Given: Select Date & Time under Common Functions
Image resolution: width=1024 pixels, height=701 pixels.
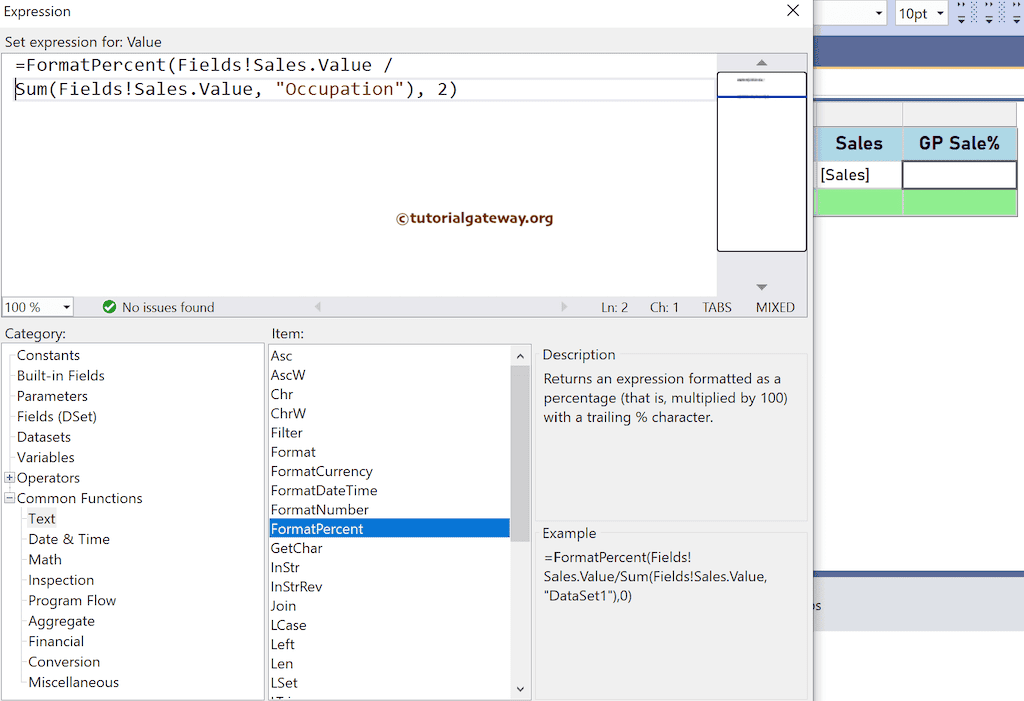Looking at the screenshot, I should (69, 539).
